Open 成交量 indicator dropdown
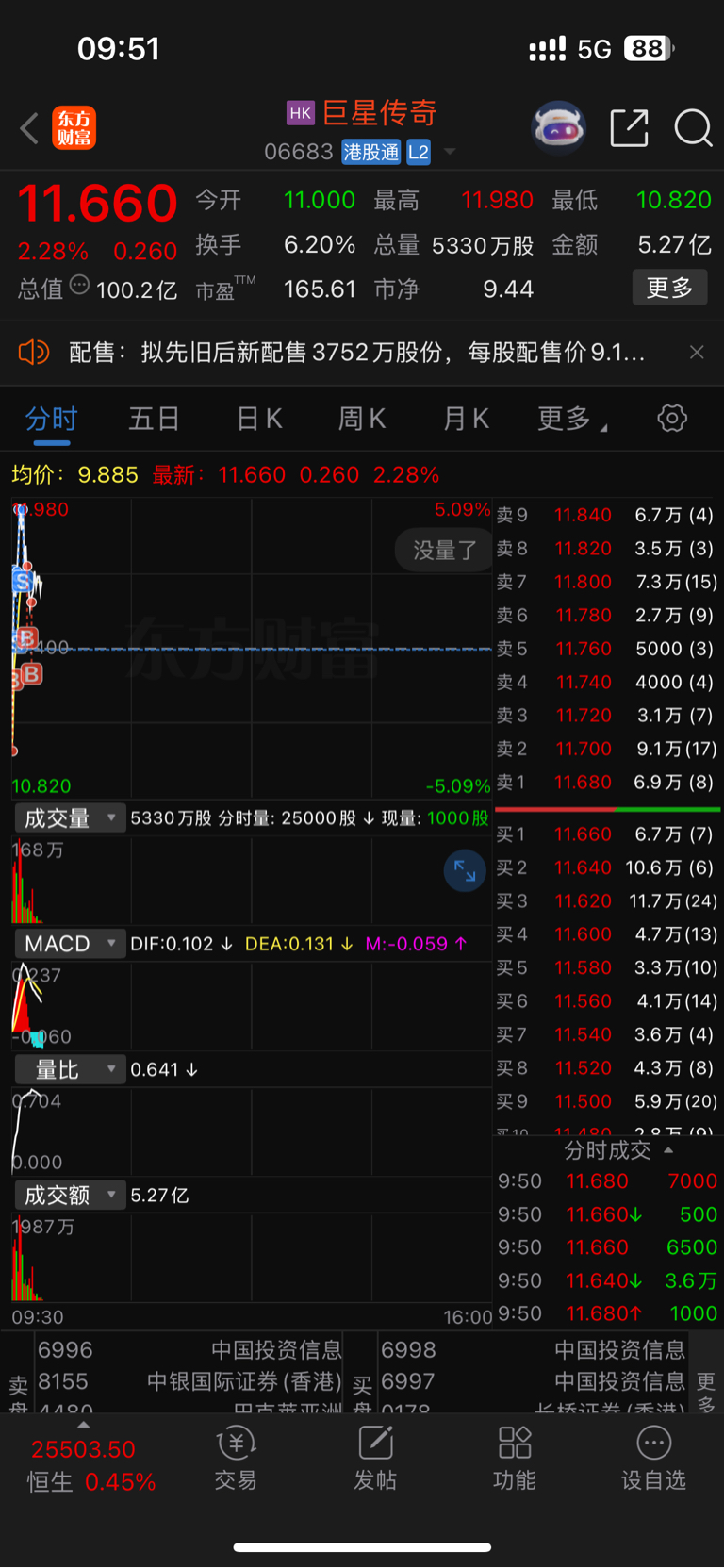The image size is (724, 1568). coord(70,817)
